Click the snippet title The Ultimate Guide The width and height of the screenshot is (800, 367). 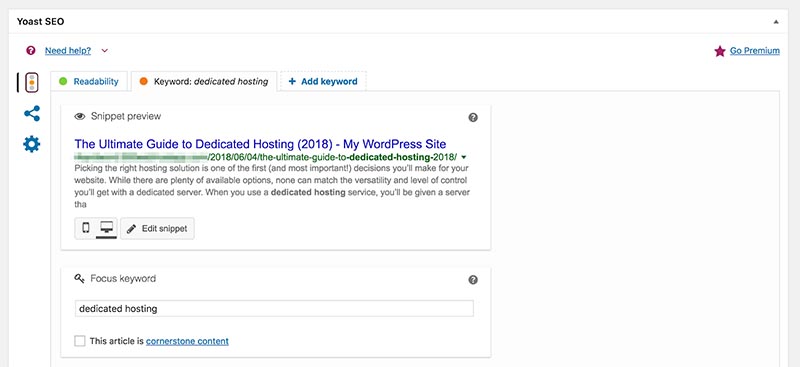tap(260, 144)
